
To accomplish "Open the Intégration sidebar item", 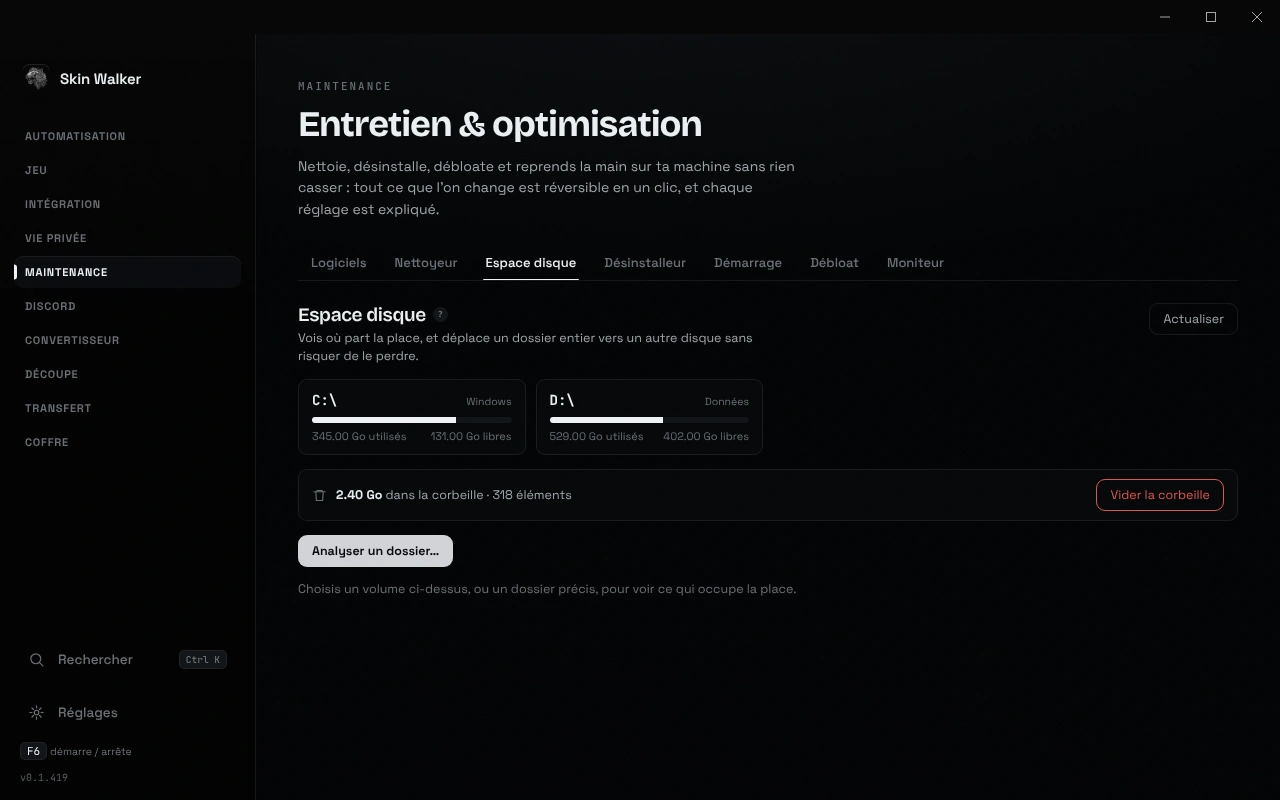I will click(x=128, y=204).
